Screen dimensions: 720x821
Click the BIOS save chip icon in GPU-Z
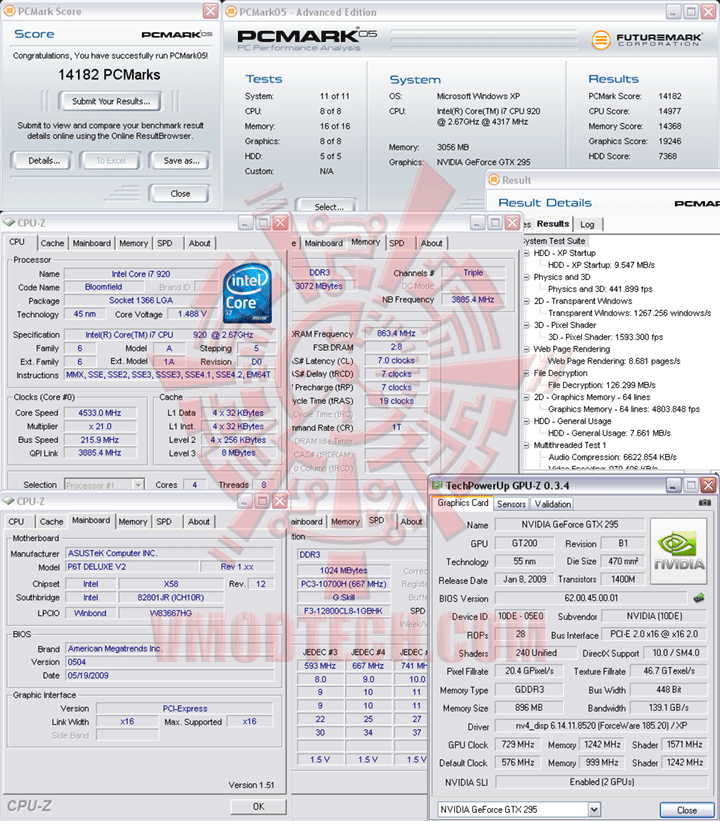pyautogui.click(x=699, y=597)
